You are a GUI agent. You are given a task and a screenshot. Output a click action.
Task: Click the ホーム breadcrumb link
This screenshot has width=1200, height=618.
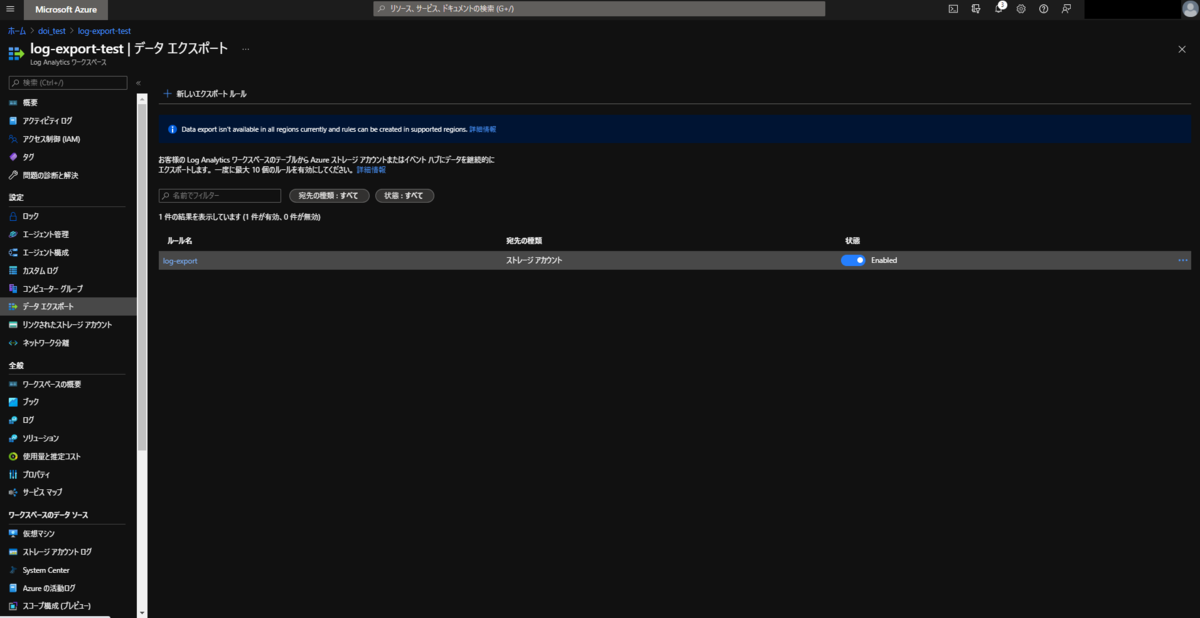17,31
